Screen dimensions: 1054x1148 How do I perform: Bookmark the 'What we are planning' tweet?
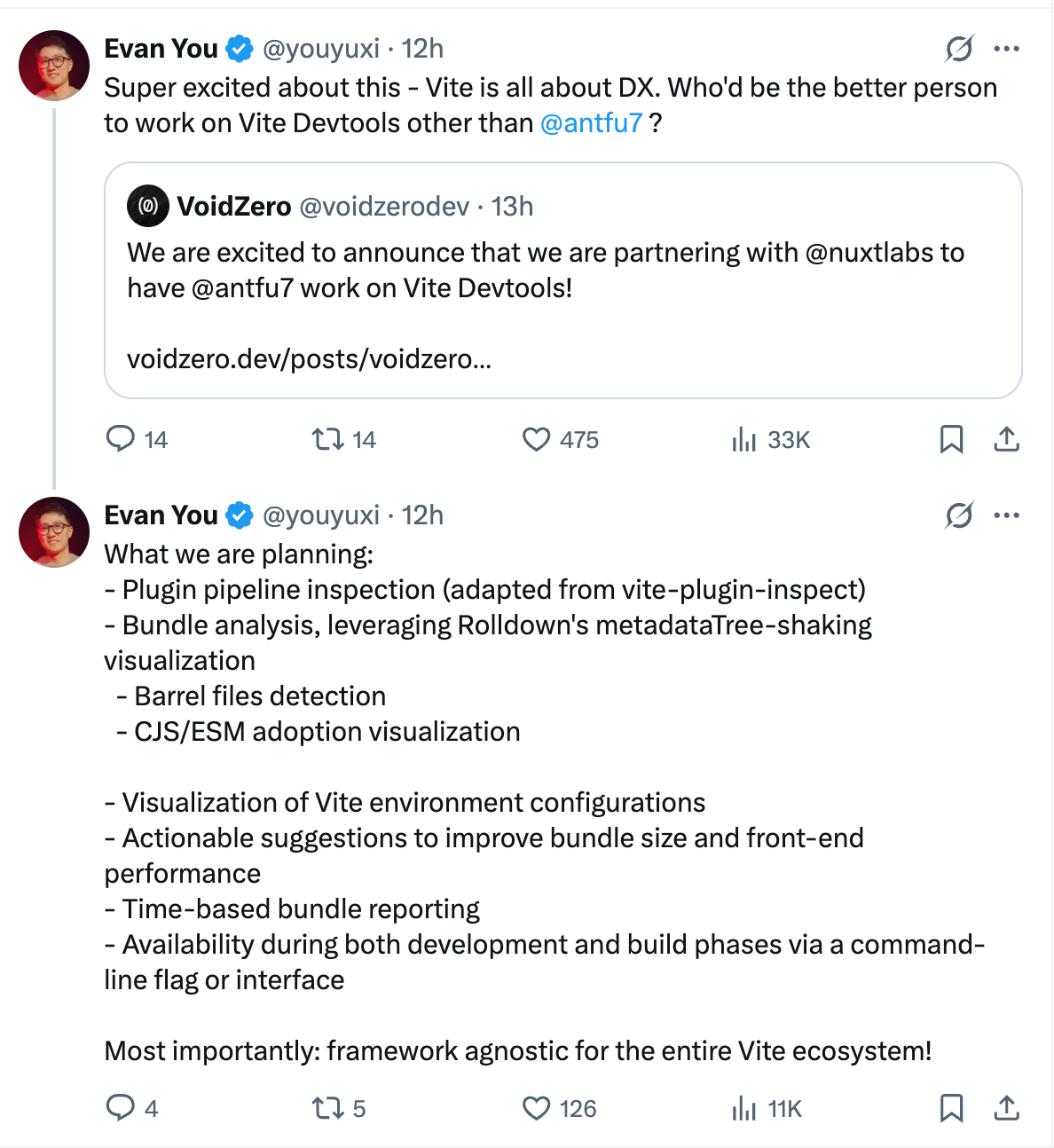click(x=951, y=1108)
